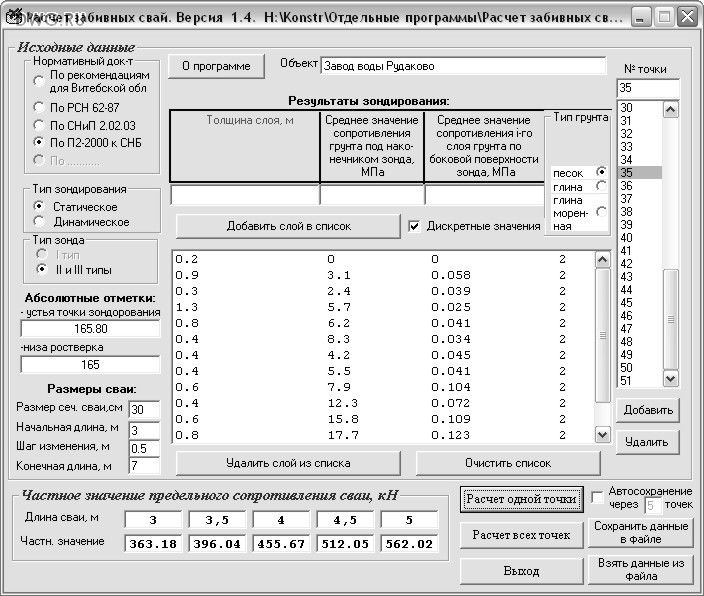Click 'Добавить слой в список' button
This screenshot has height=596, width=704.
(x=288, y=226)
